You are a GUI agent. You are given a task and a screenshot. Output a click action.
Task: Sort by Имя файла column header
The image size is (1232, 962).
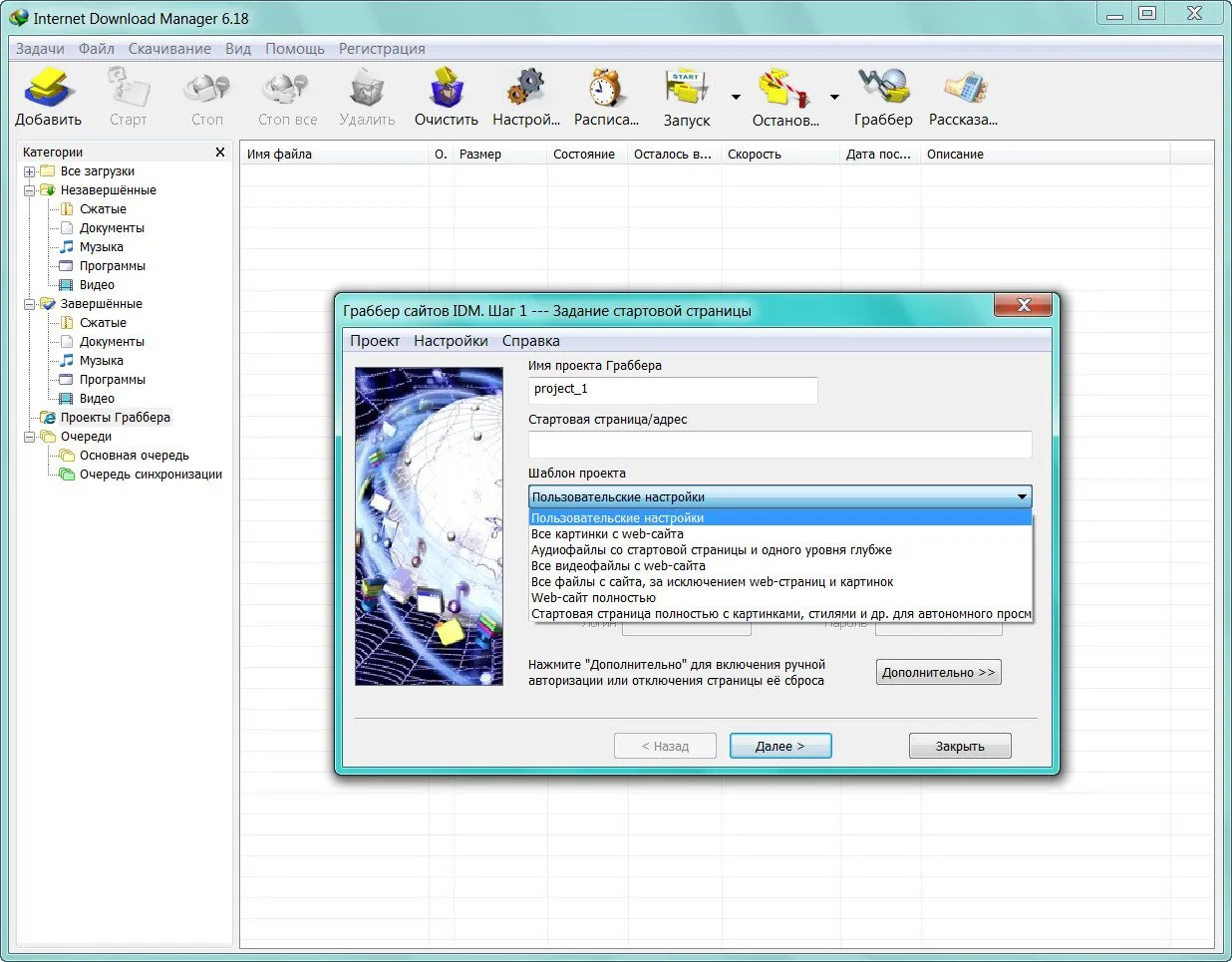pos(334,155)
